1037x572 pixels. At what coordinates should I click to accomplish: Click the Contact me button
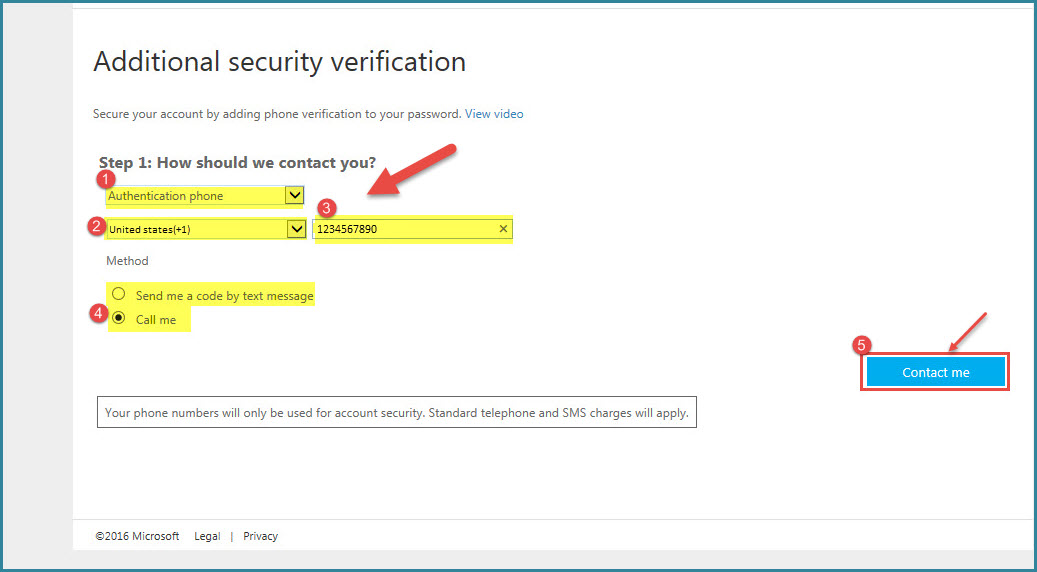pyautogui.click(x=935, y=372)
